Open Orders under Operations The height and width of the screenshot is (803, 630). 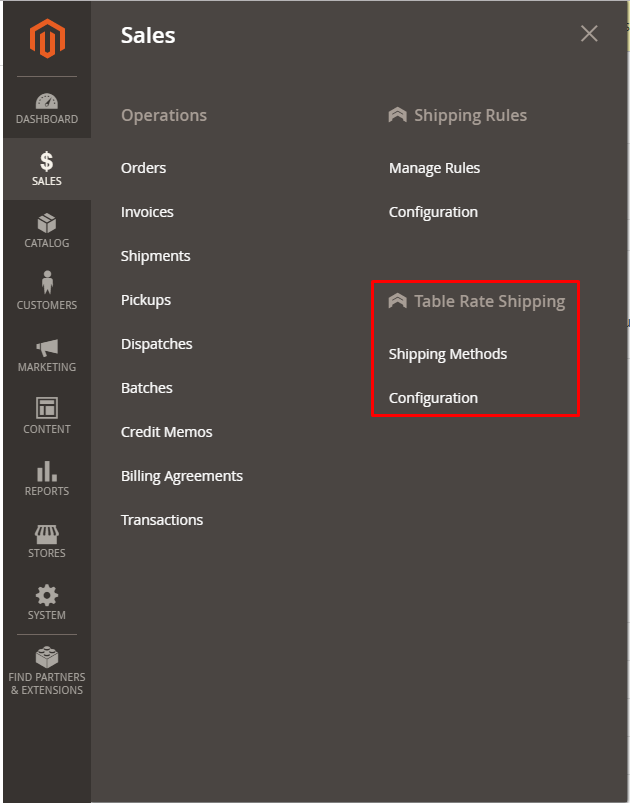[x=143, y=168]
